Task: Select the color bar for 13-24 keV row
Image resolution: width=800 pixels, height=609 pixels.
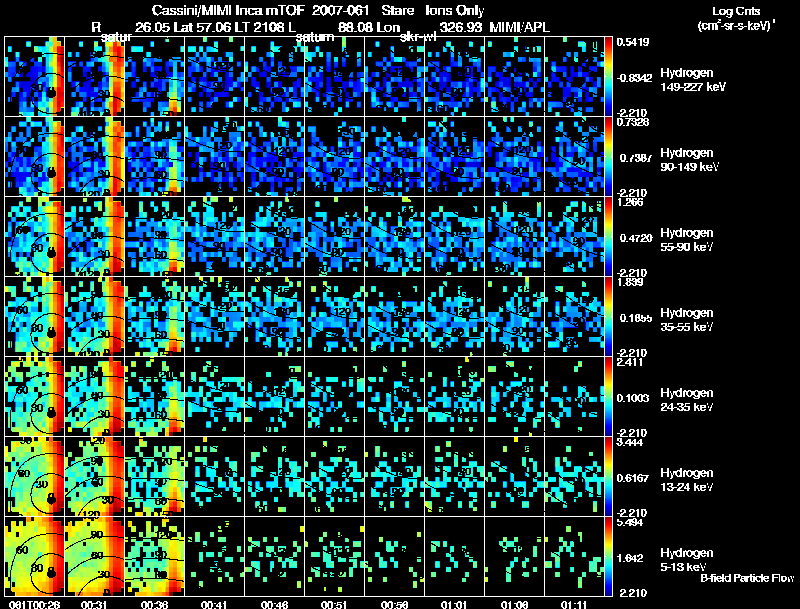Action: [608, 477]
